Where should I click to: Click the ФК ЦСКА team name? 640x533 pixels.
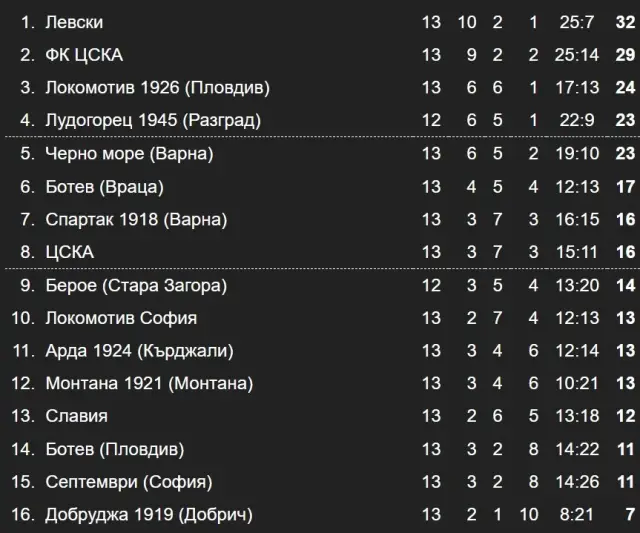pyautogui.click(x=84, y=55)
